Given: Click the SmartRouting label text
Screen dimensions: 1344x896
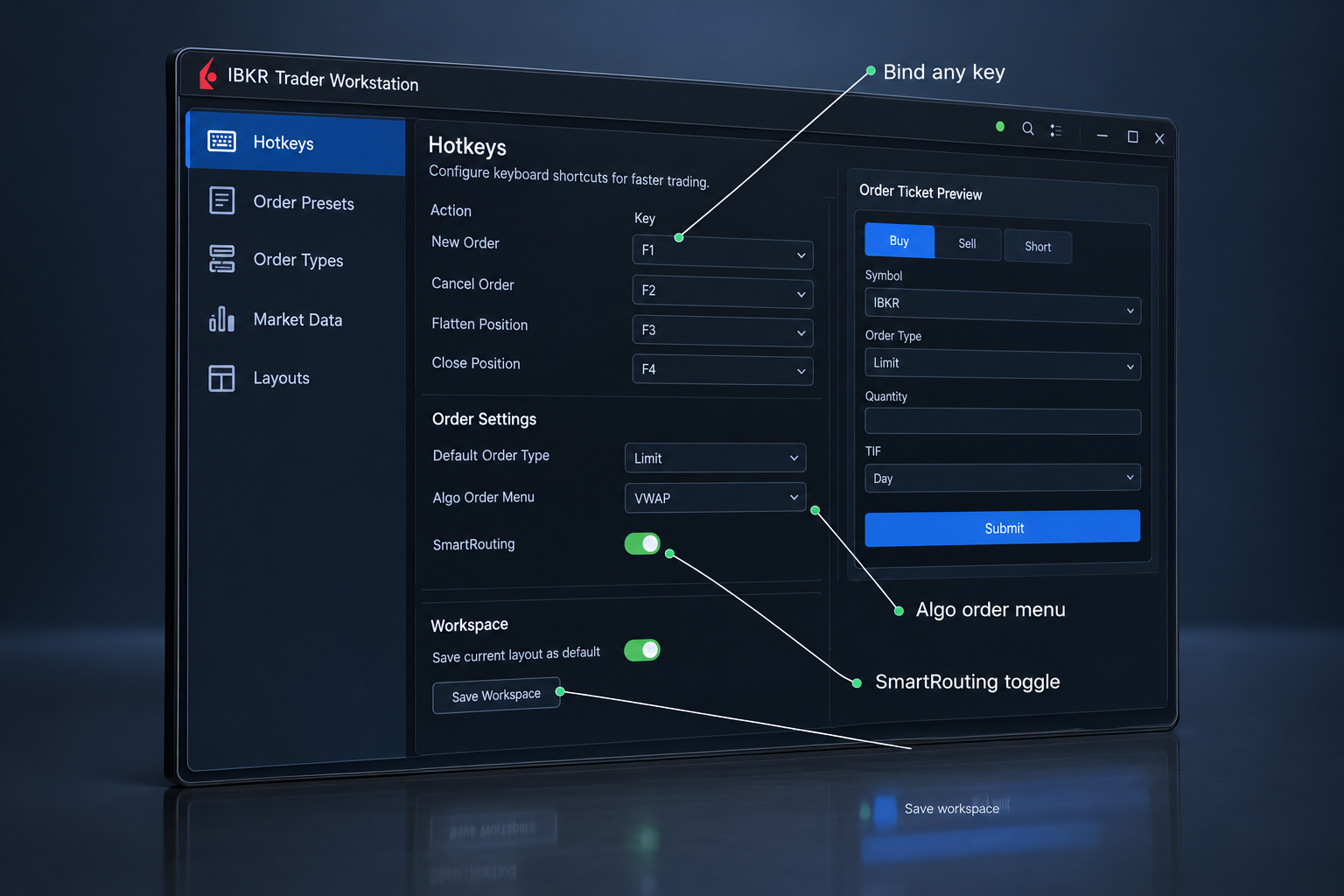Looking at the screenshot, I should pyautogui.click(x=473, y=544).
